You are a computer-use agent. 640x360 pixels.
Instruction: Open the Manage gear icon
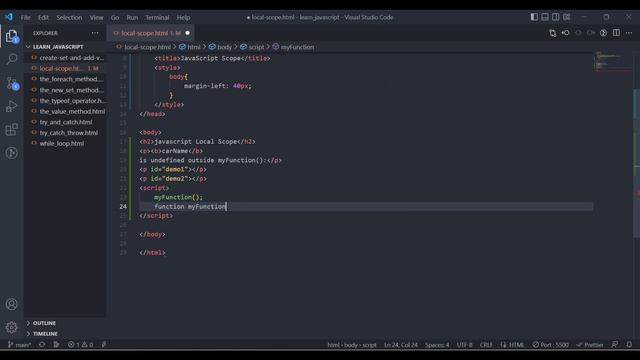11,327
